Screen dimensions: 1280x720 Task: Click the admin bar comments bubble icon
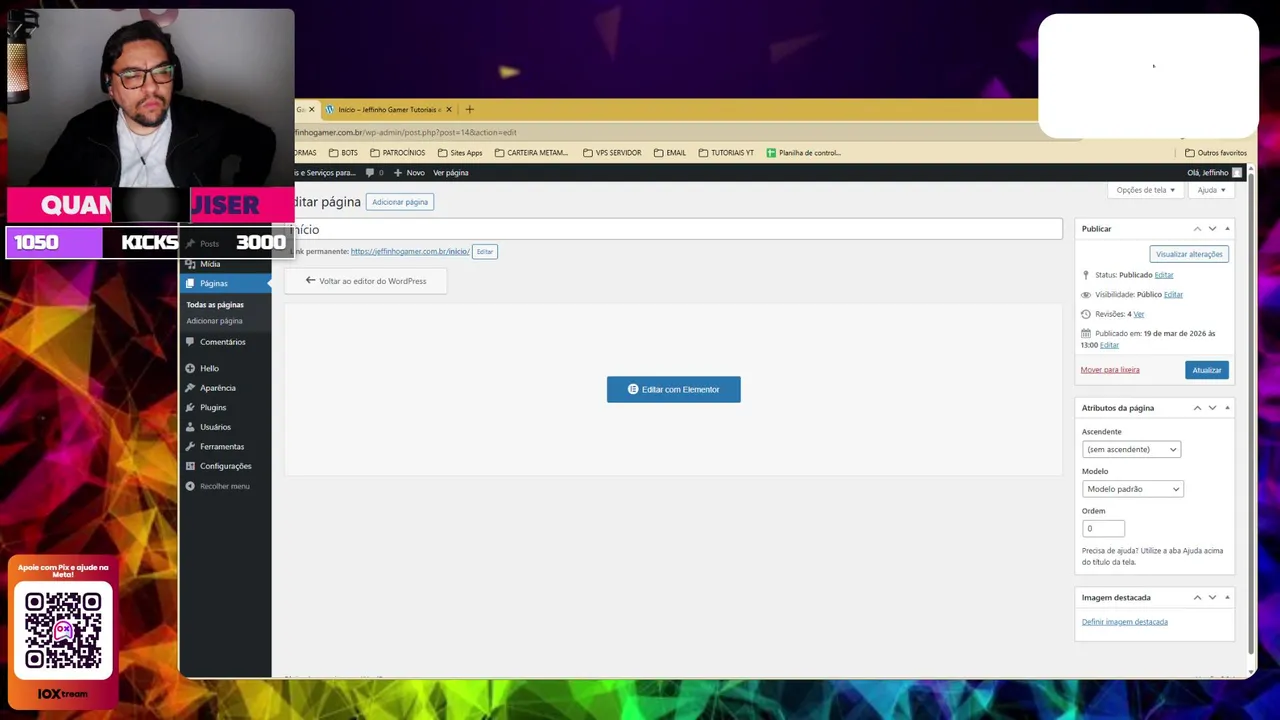pos(370,173)
